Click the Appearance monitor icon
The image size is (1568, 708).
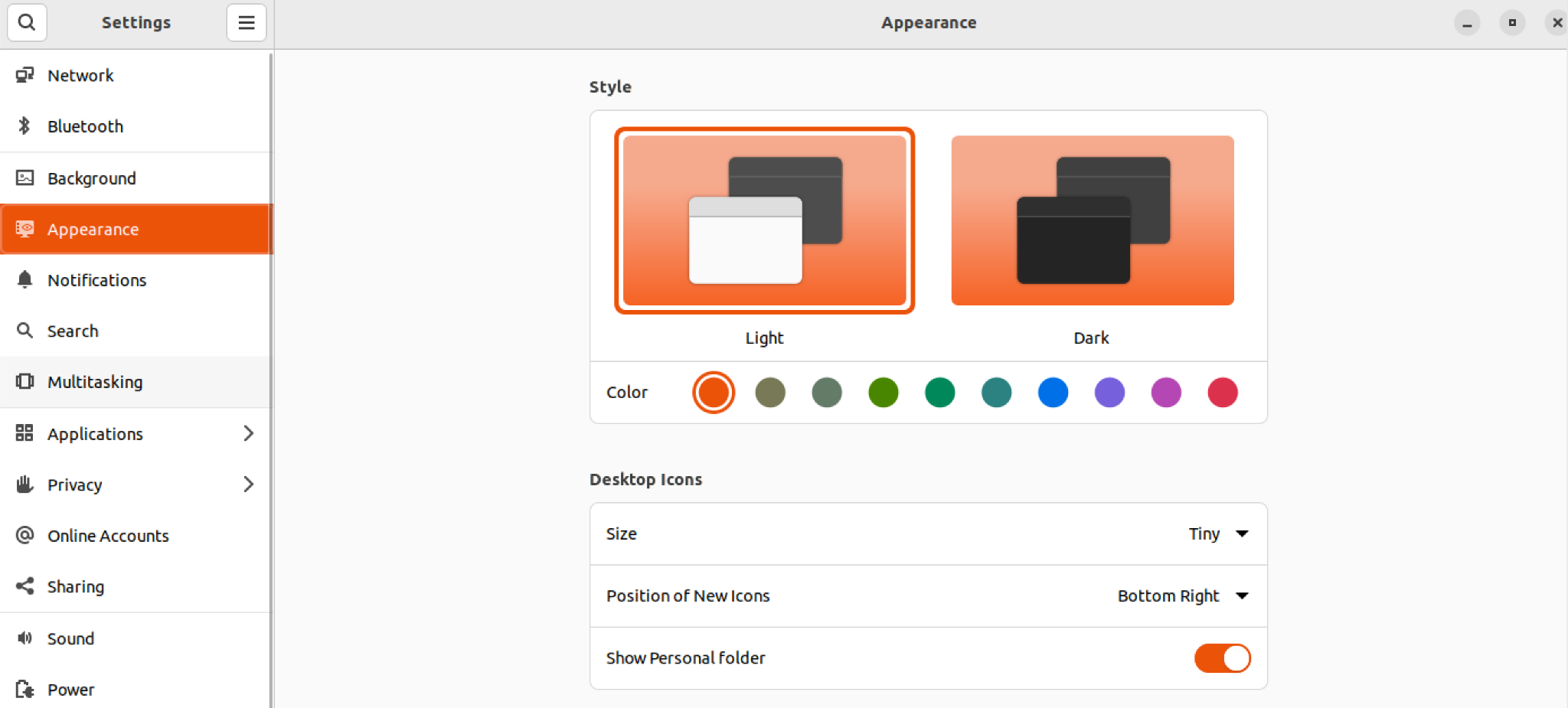pos(24,229)
